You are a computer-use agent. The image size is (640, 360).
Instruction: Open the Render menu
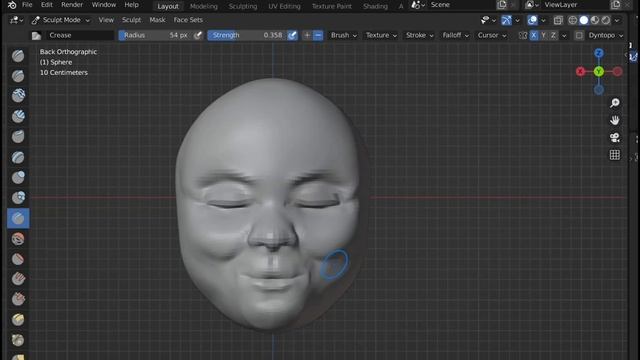(72, 5)
